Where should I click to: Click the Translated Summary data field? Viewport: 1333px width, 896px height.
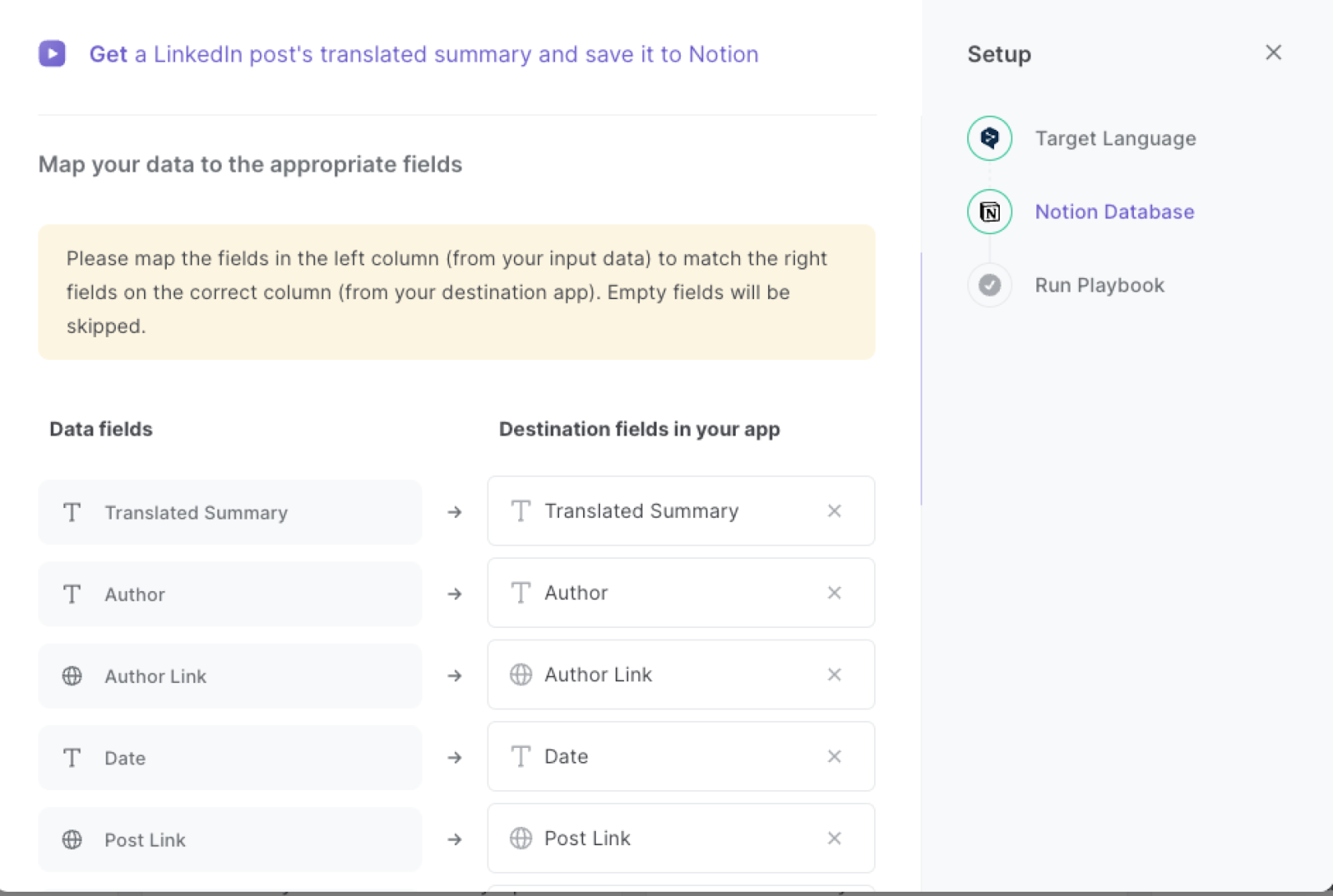(x=230, y=512)
